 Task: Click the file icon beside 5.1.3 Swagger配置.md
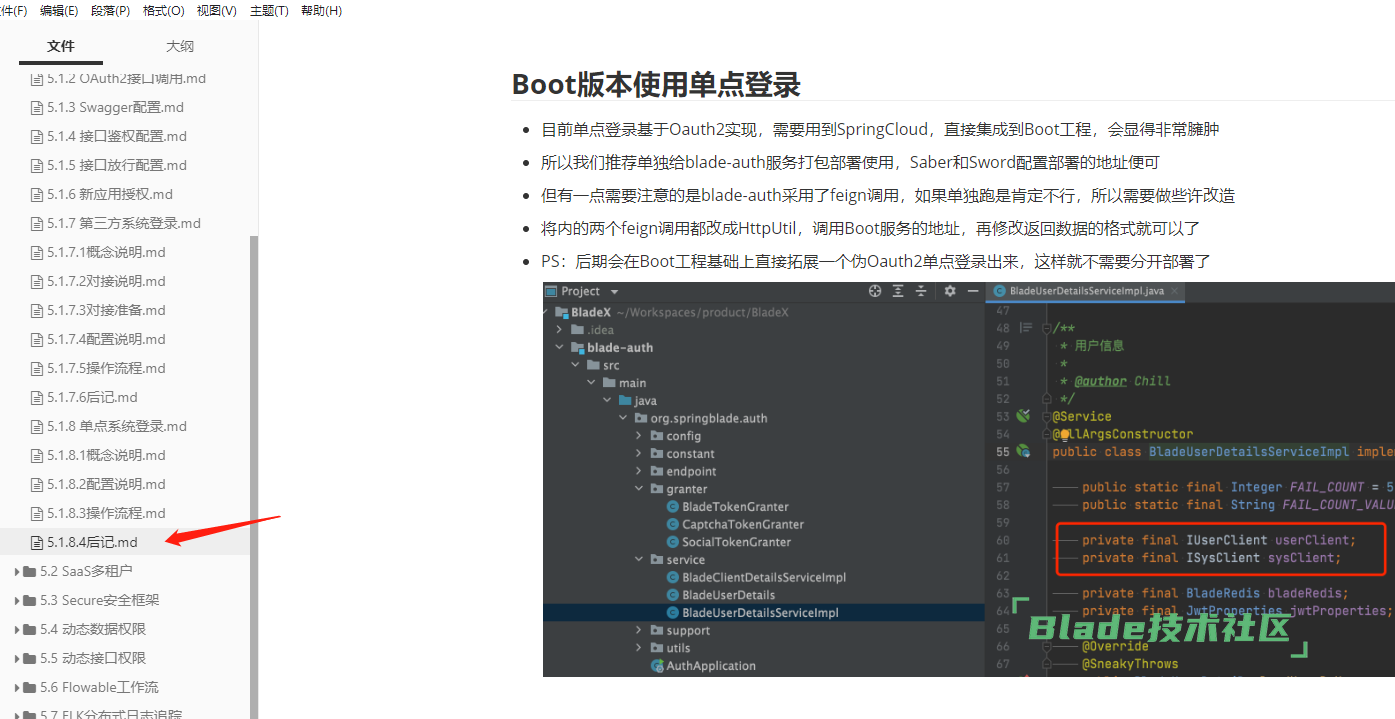coord(36,107)
